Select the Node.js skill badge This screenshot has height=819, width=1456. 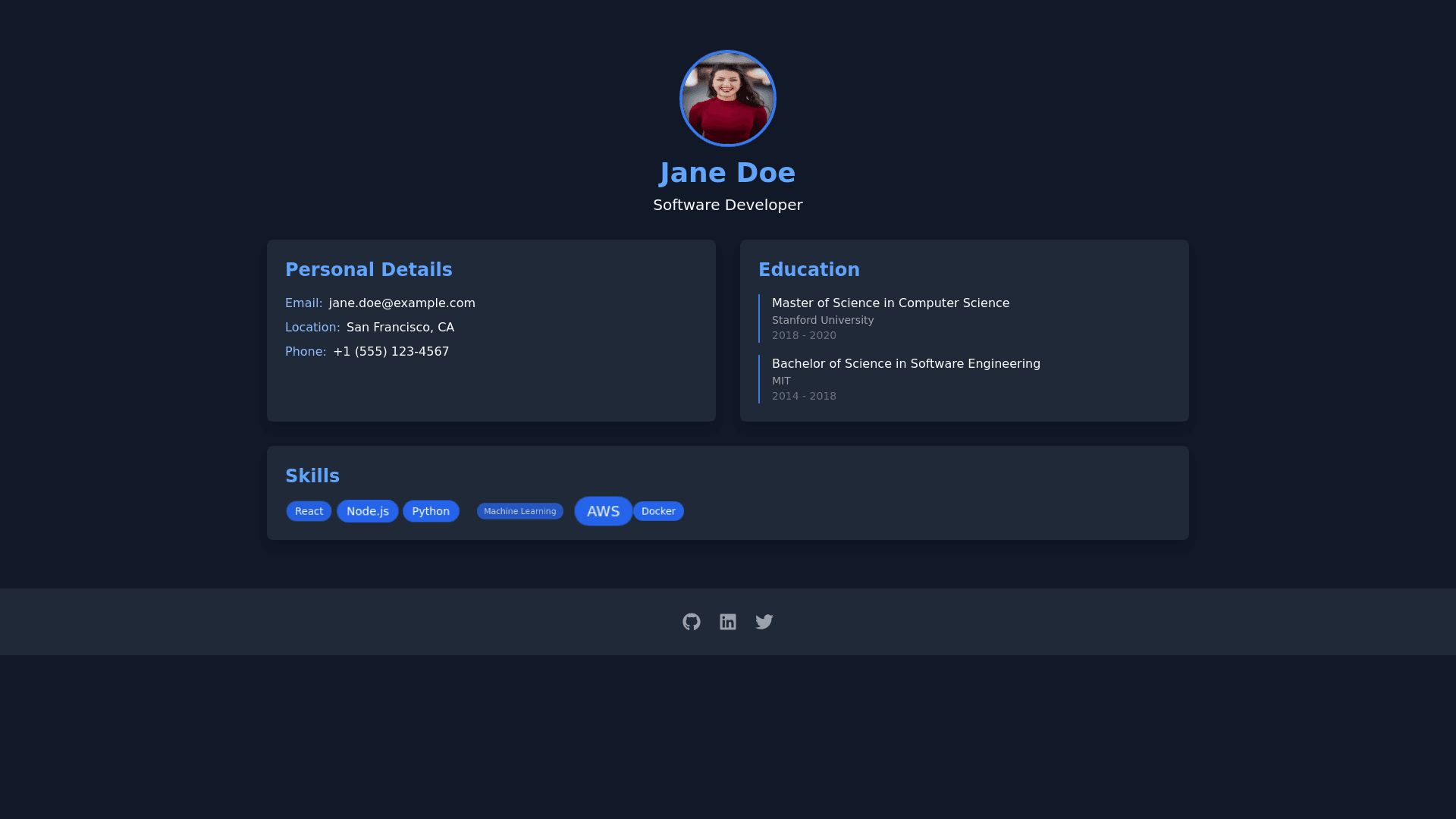(x=368, y=511)
